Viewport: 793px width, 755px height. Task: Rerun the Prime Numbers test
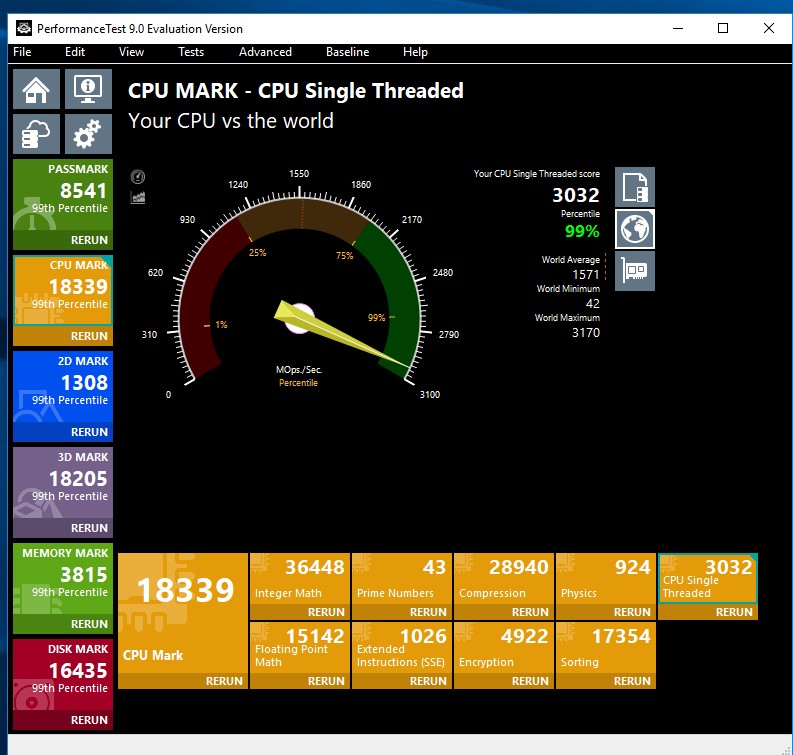402,612
